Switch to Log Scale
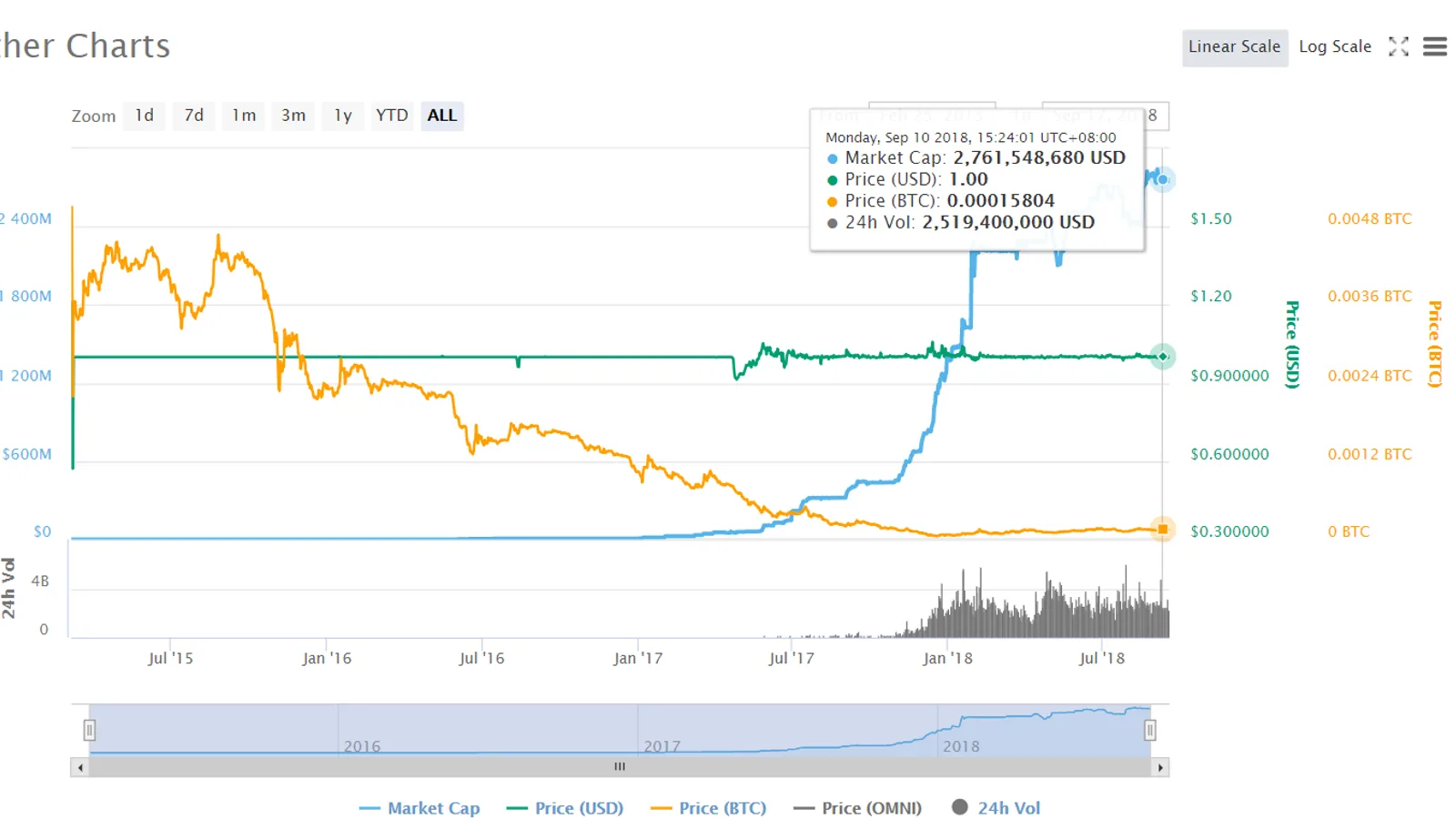The height and width of the screenshot is (819, 1456). (1335, 47)
